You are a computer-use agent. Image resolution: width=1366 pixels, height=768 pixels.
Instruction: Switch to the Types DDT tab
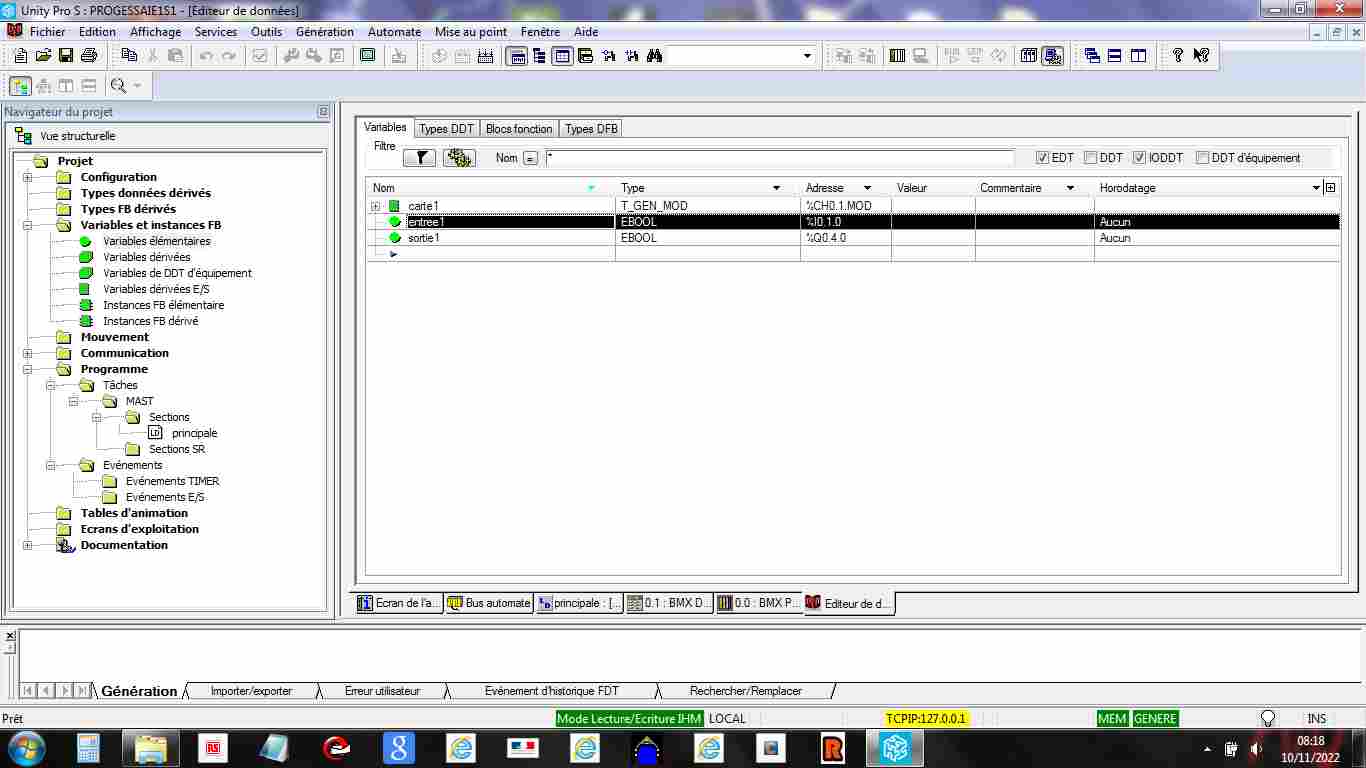pyautogui.click(x=446, y=129)
